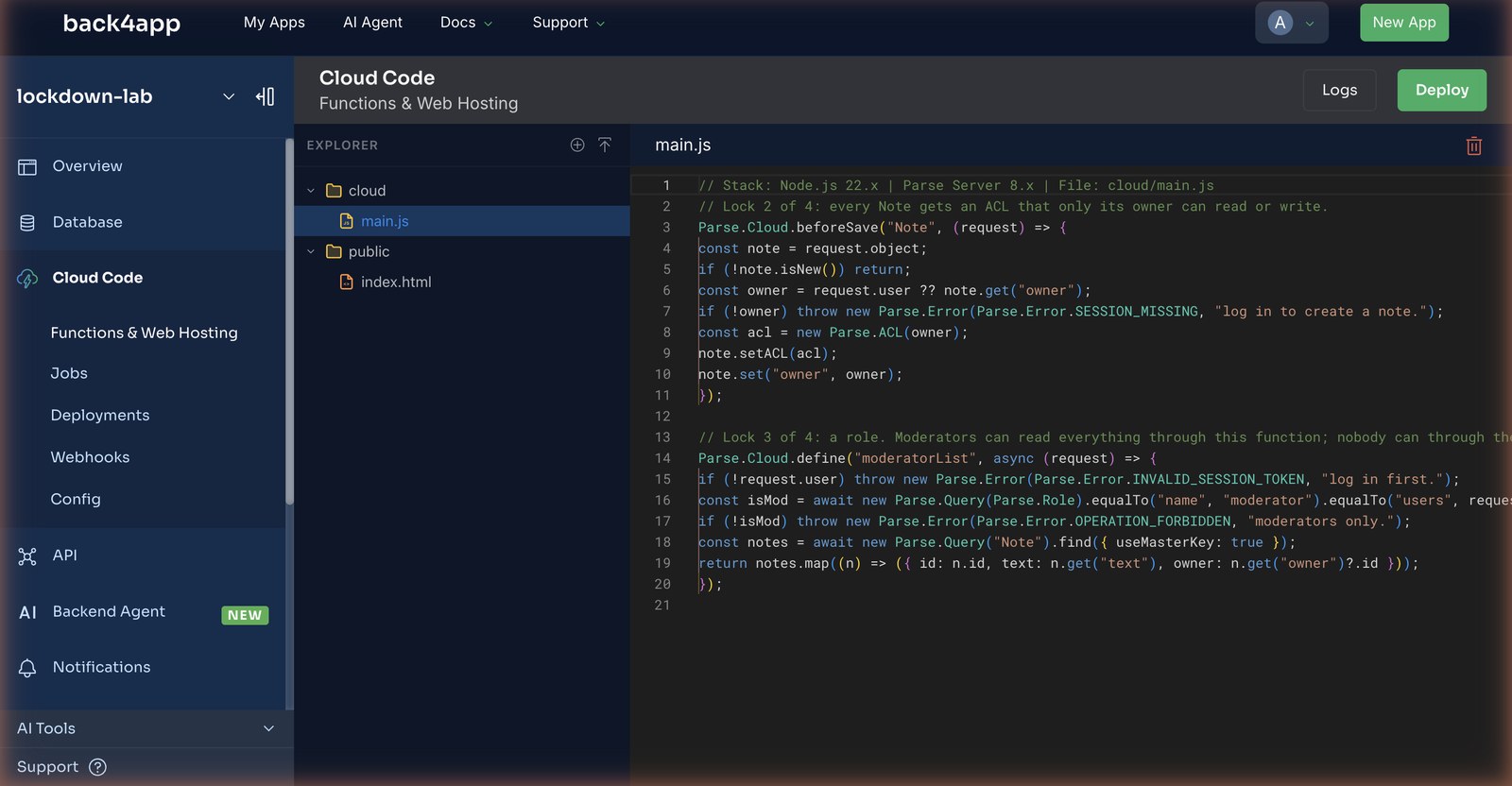Click the main.js editor tab title
Image resolution: width=1512 pixels, height=786 pixels.
click(683, 145)
